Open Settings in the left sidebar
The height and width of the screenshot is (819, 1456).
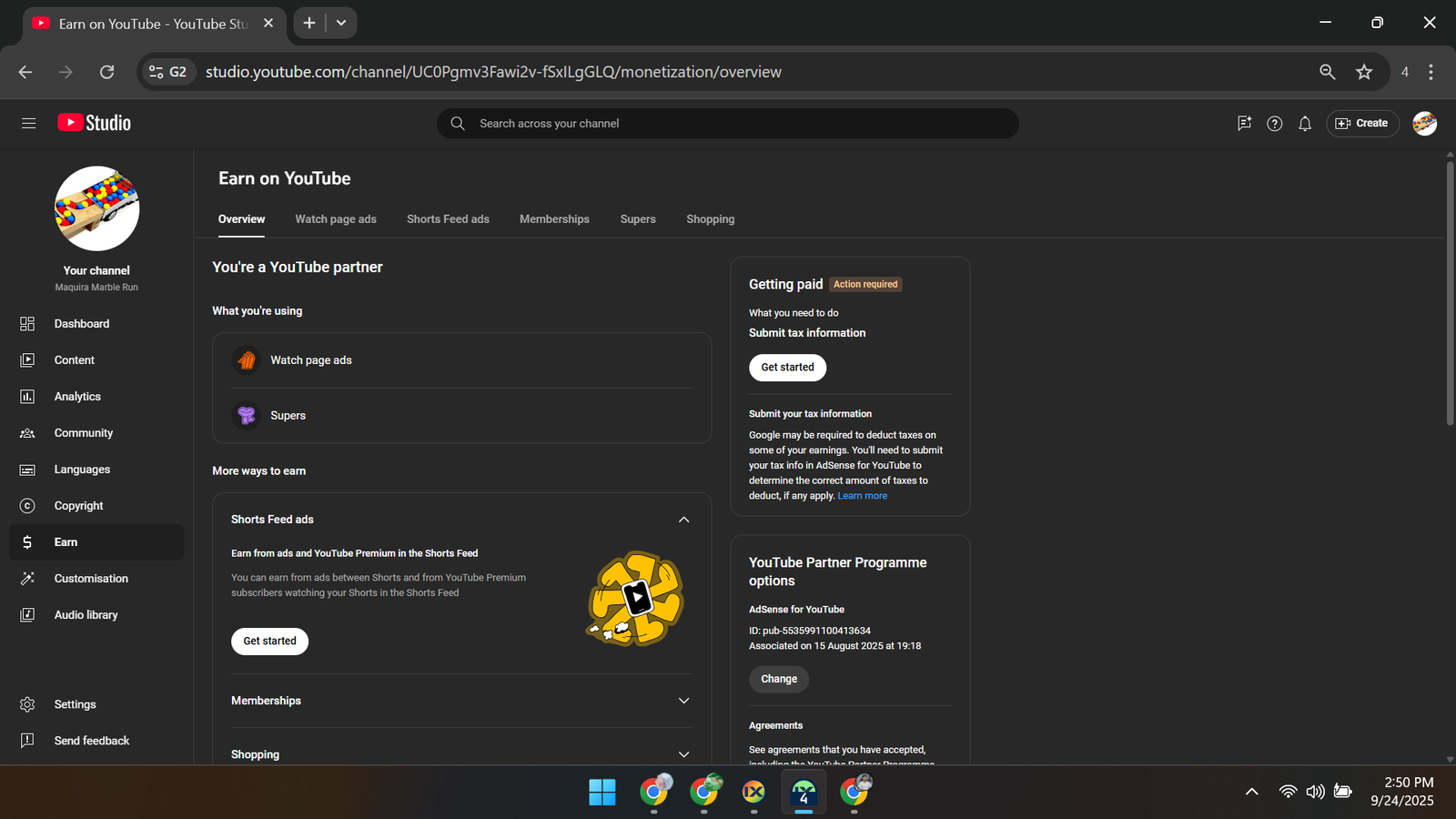[75, 704]
